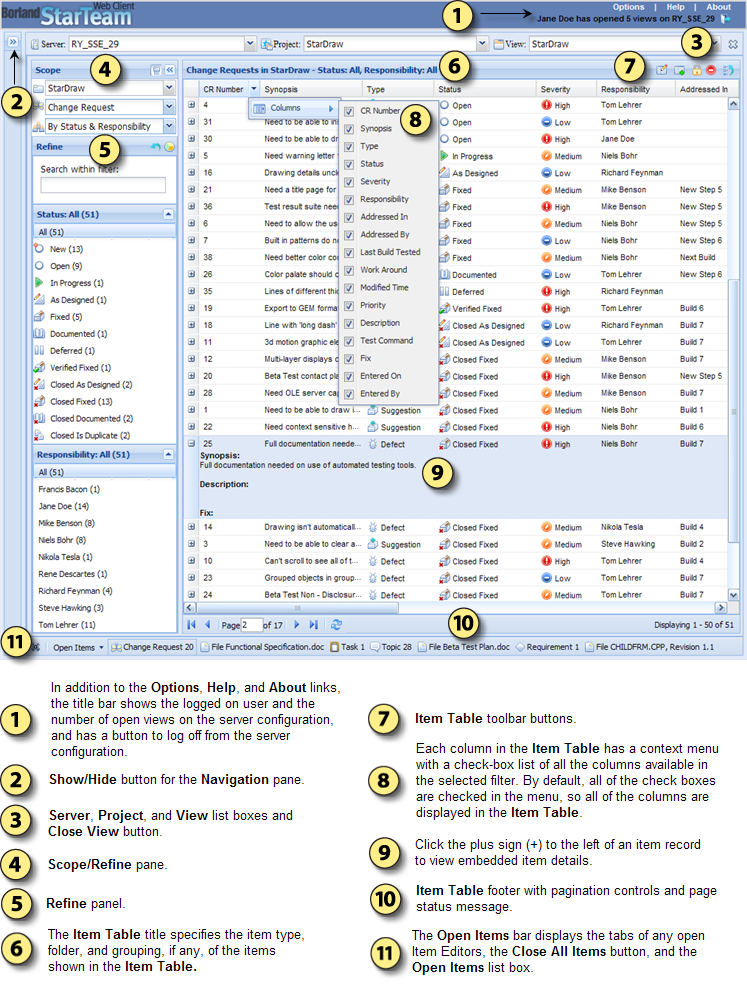
Task: Close the view with the X button
Action: point(733,44)
